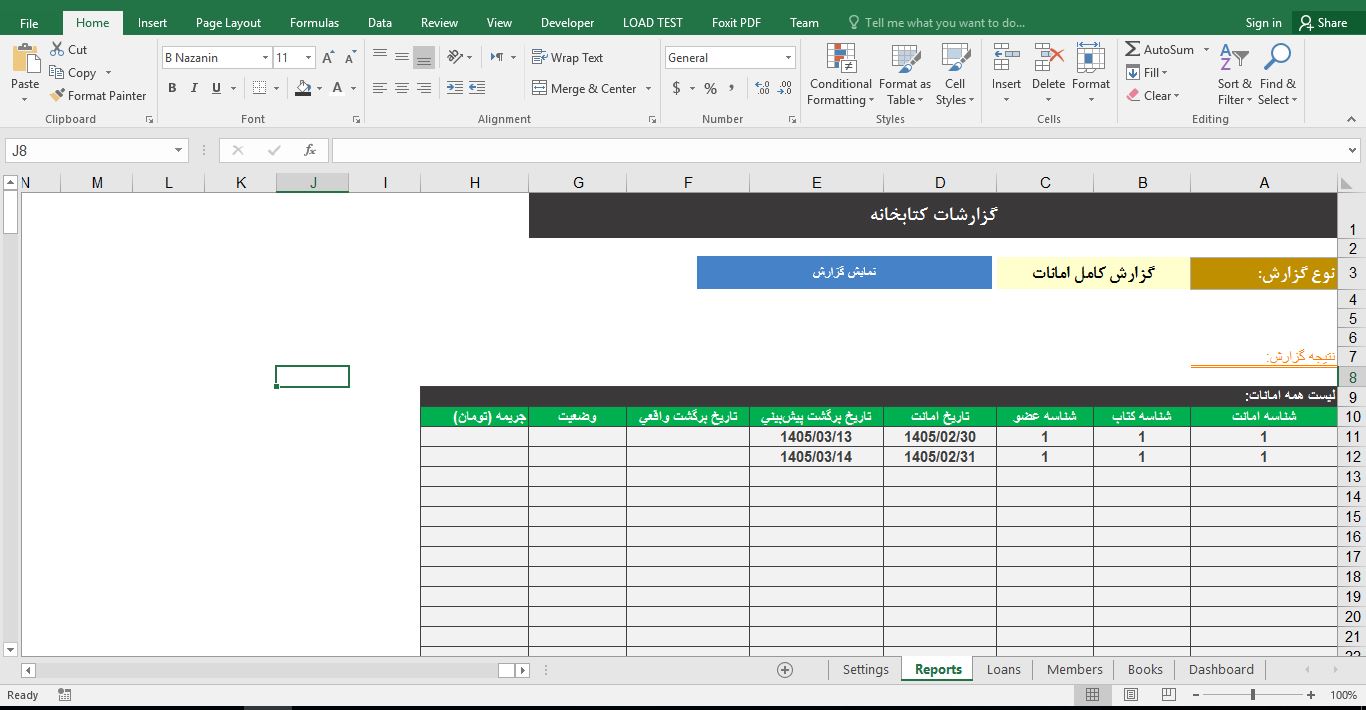The image size is (1366, 710).
Task: Open the General number format dropdown
Action: tap(789, 58)
